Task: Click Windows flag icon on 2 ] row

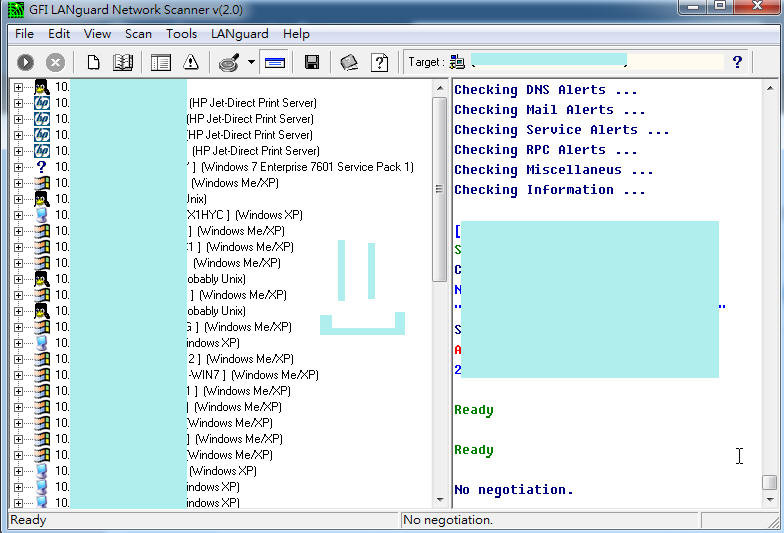Action: pos(42,359)
